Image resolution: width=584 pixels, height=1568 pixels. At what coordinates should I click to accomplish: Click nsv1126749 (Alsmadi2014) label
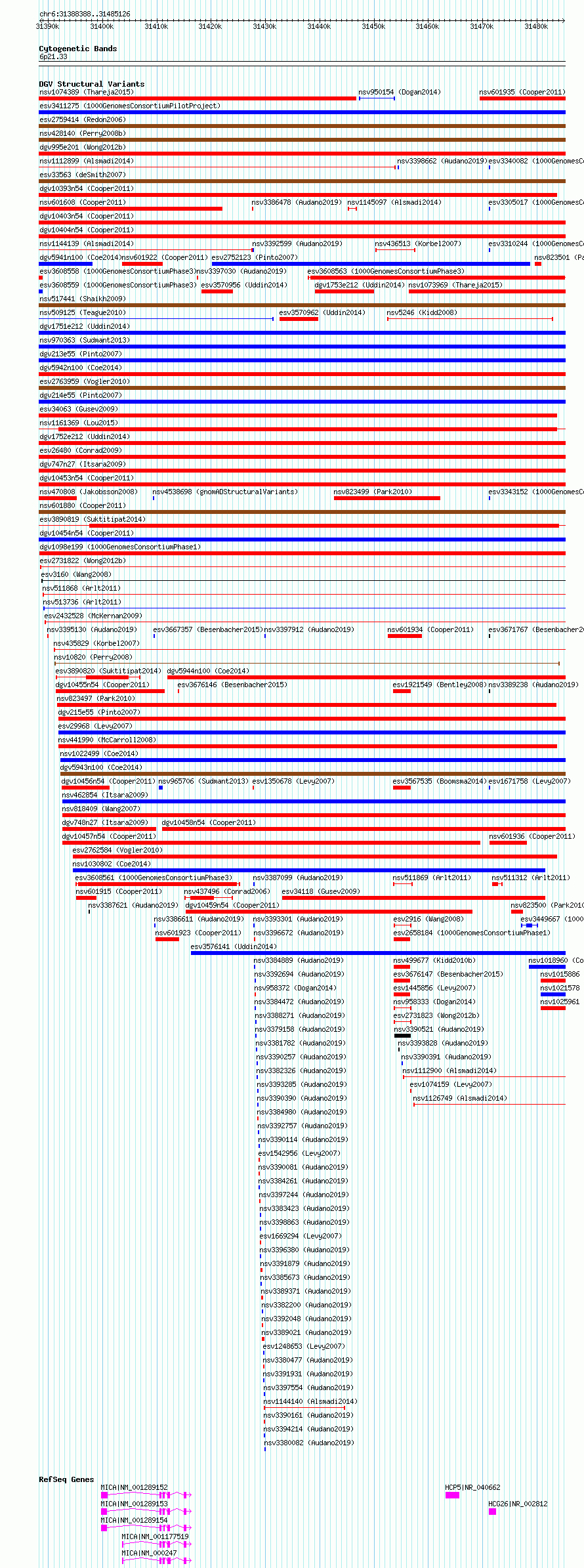pos(460,1098)
